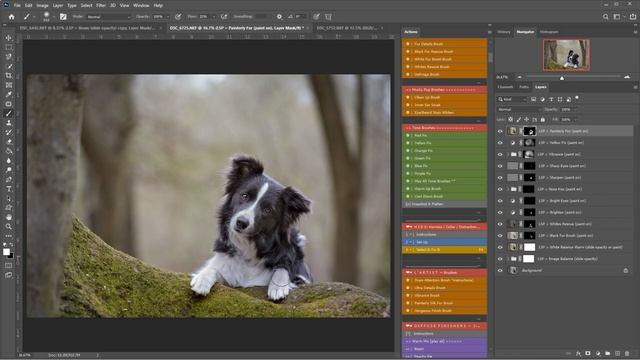Select the Brush tool in the toolbox
Viewport: 640px width, 360px height.
(9, 113)
